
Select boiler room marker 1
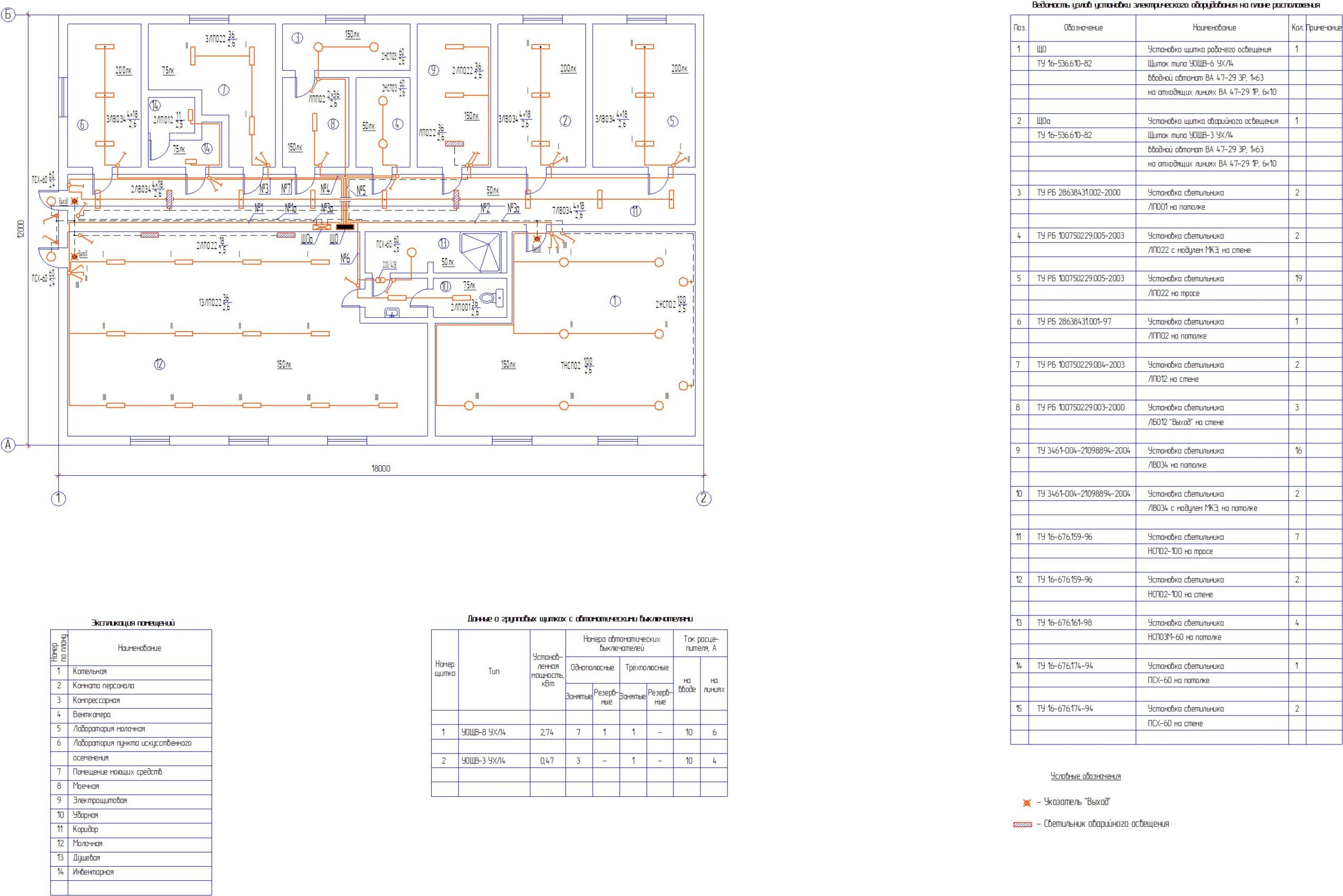pyautogui.click(x=615, y=301)
